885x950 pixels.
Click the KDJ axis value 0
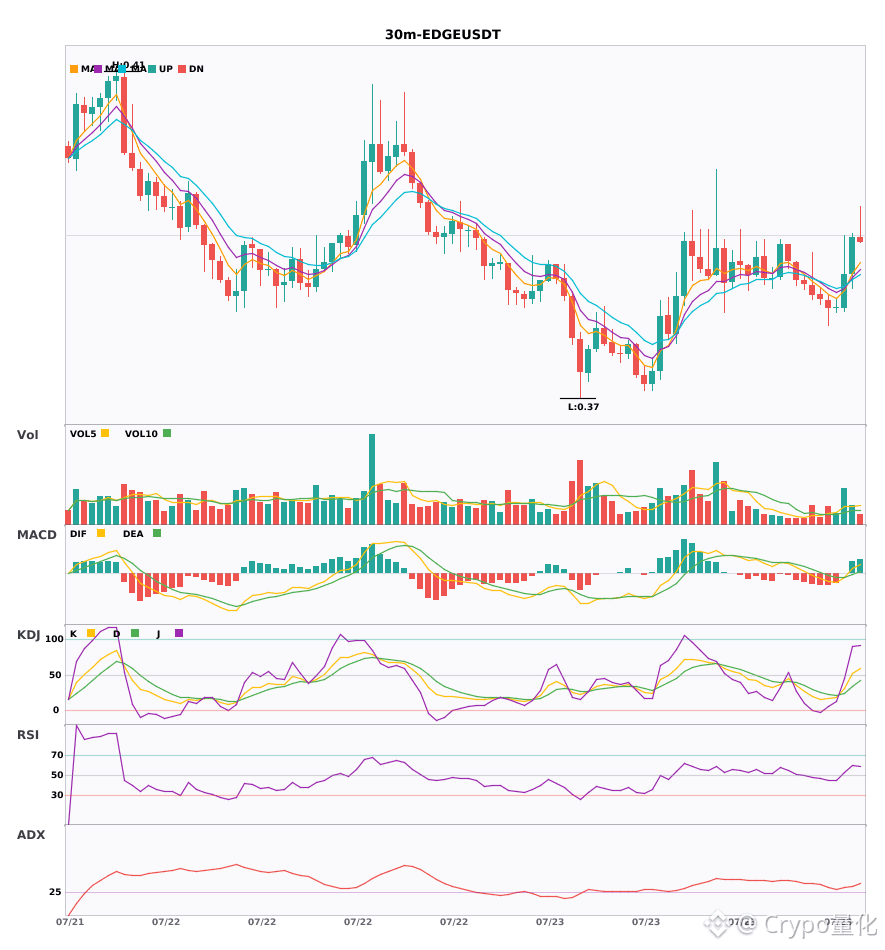[x=56, y=710]
